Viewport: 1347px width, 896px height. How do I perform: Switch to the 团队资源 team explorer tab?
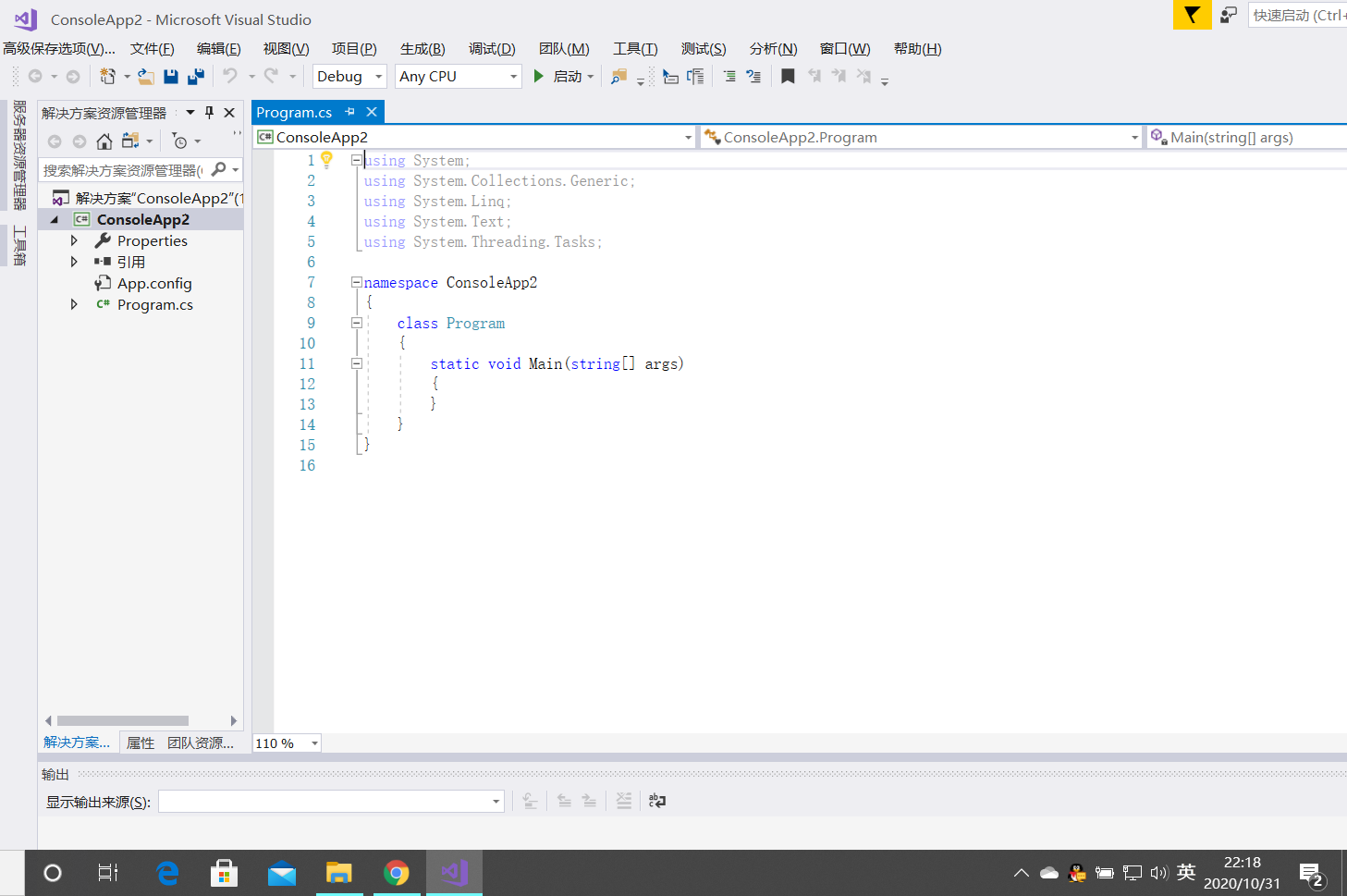201,743
